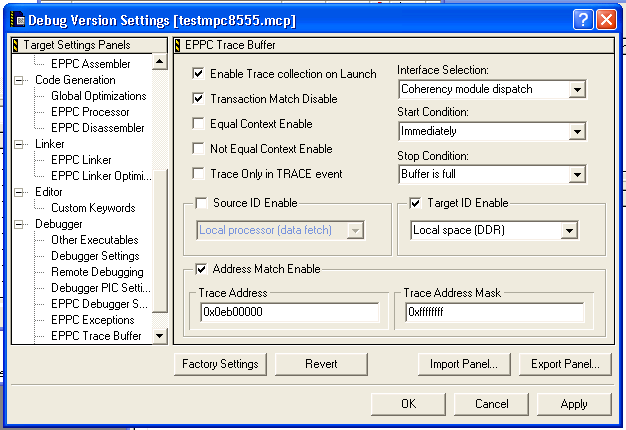Select Custom Keywords panel
Image resolution: width=626 pixels, height=430 pixels.
[x=93, y=208]
